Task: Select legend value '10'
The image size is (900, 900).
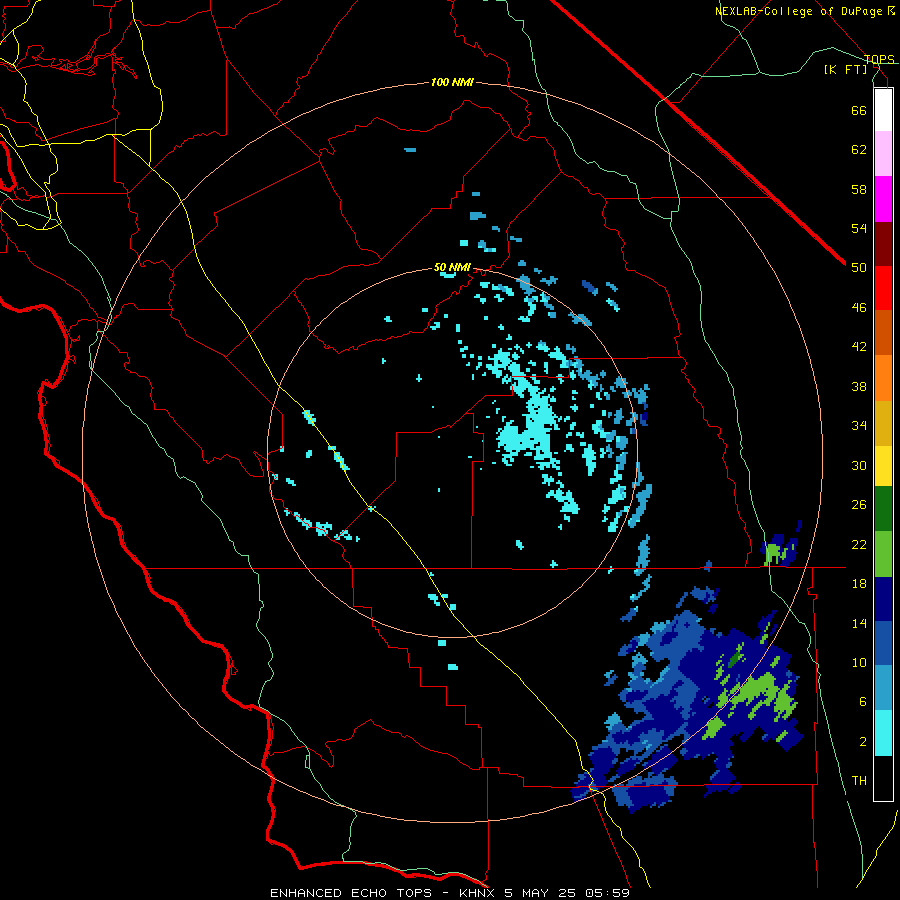Action: 859,662
